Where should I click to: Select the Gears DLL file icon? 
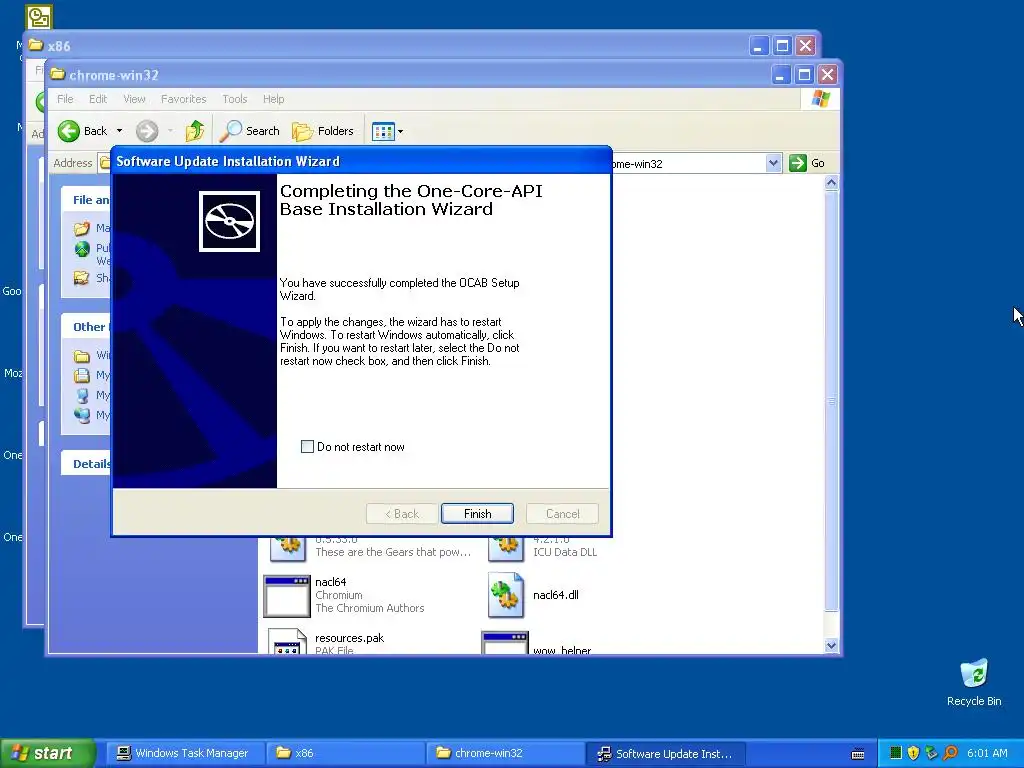(288, 547)
